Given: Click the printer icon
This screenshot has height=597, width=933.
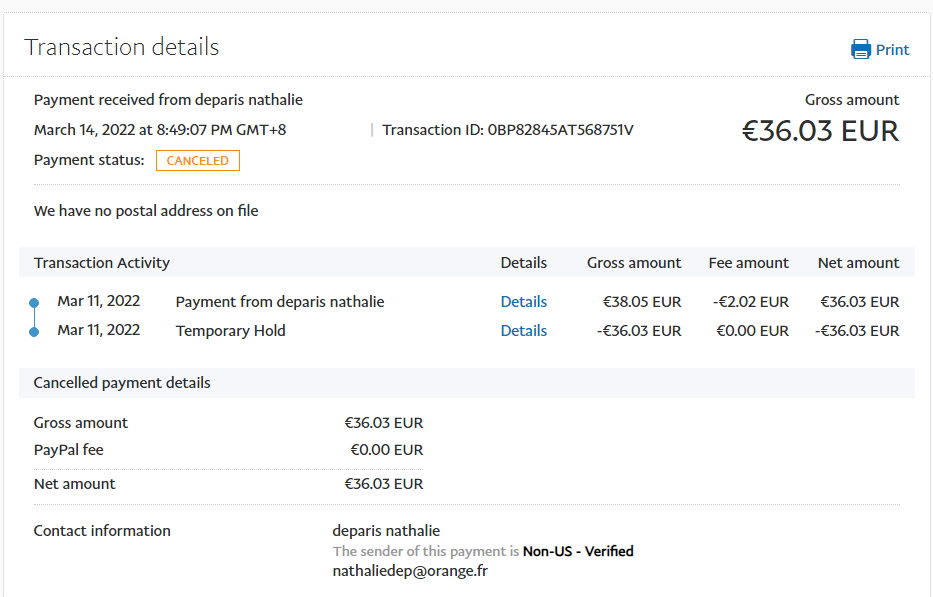Looking at the screenshot, I should point(860,49).
